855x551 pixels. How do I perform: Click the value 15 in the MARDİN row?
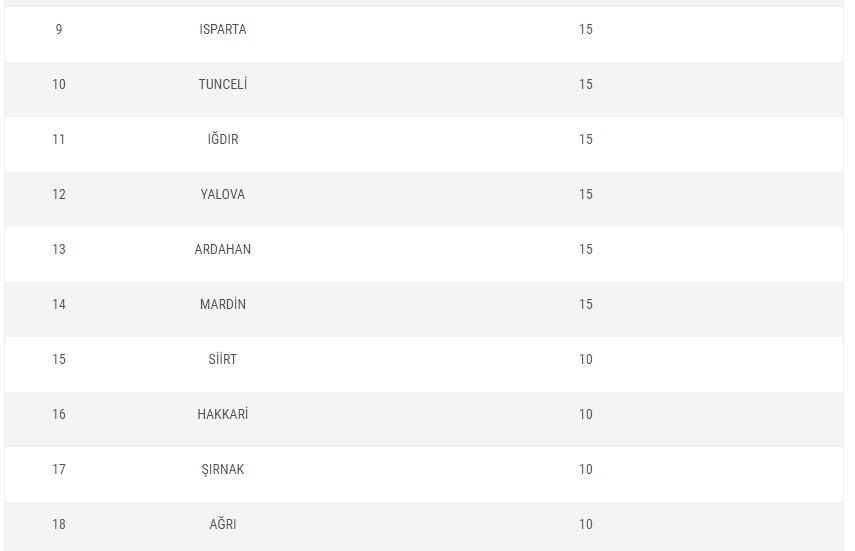pyautogui.click(x=585, y=305)
